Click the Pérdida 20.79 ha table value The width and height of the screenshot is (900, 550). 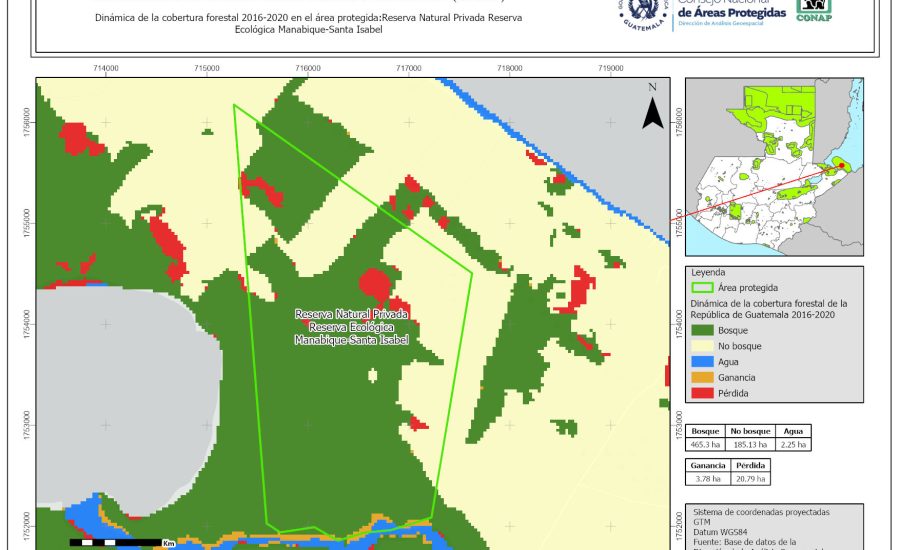[751, 480]
